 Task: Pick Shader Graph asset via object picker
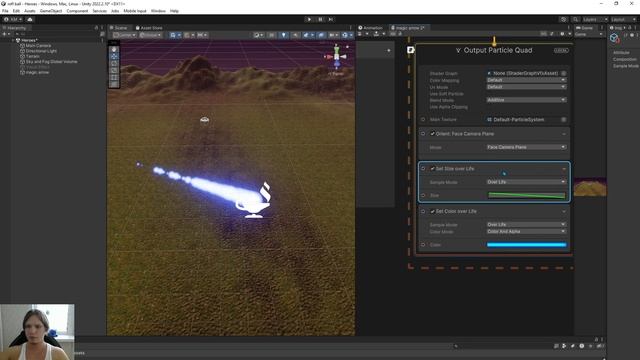point(564,73)
